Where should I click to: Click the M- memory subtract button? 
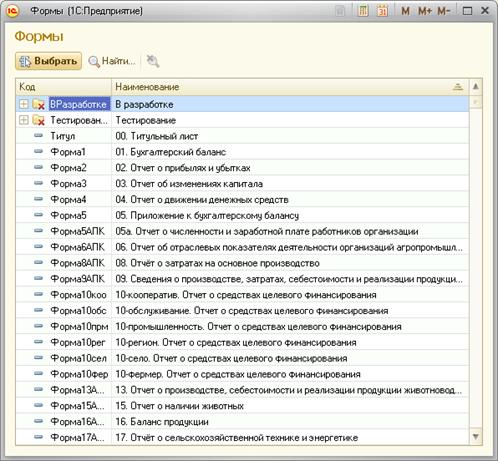(x=444, y=11)
